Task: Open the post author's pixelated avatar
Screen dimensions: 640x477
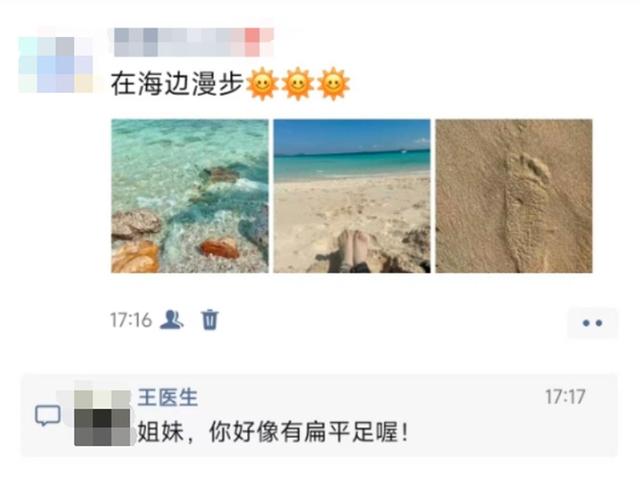Action: pyautogui.click(x=56, y=64)
